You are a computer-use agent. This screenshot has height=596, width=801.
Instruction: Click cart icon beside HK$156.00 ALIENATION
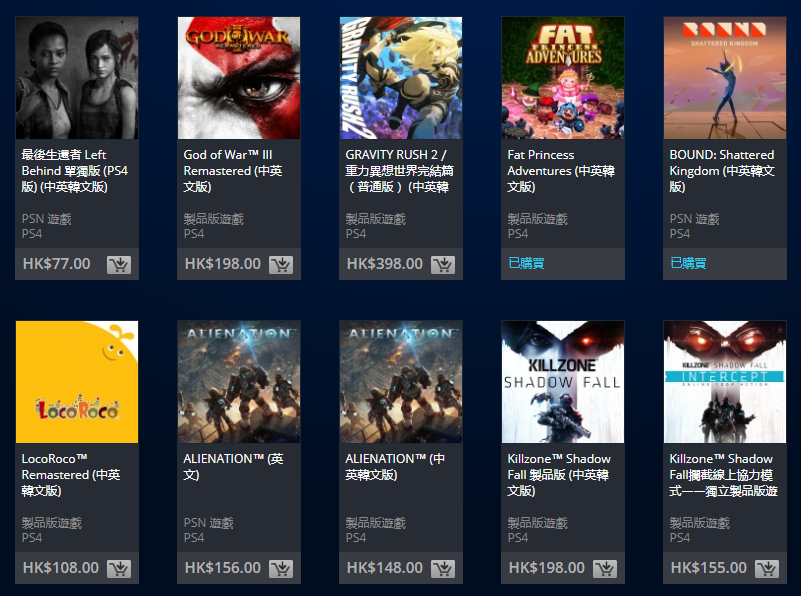point(281,568)
